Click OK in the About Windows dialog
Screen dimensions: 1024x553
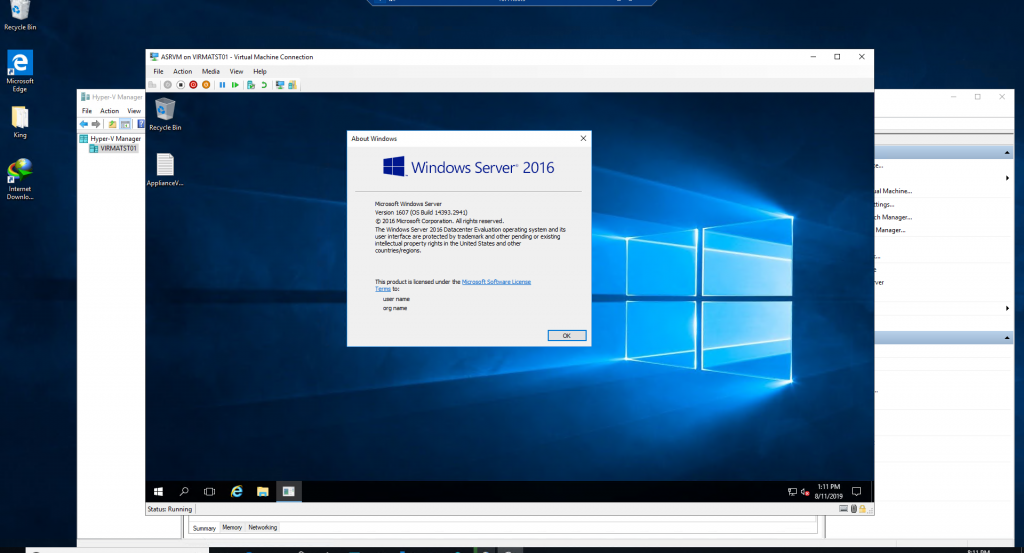tap(566, 336)
